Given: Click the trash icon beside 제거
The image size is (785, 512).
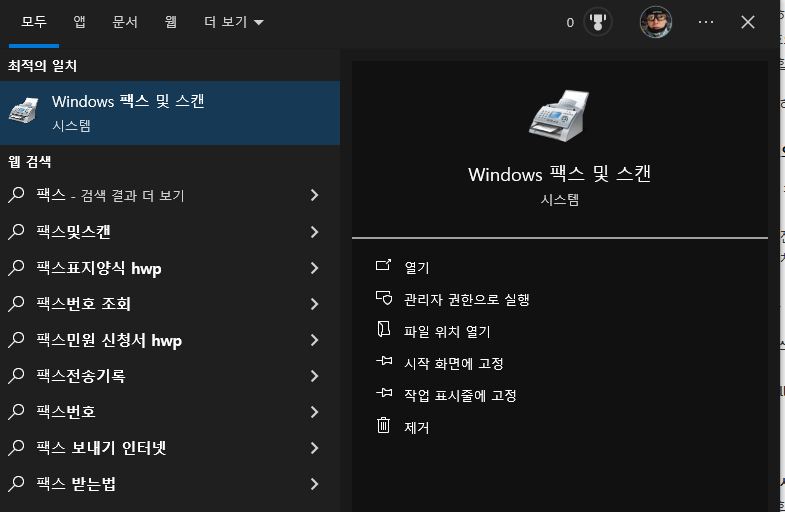Looking at the screenshot, I should coord(383,425).
